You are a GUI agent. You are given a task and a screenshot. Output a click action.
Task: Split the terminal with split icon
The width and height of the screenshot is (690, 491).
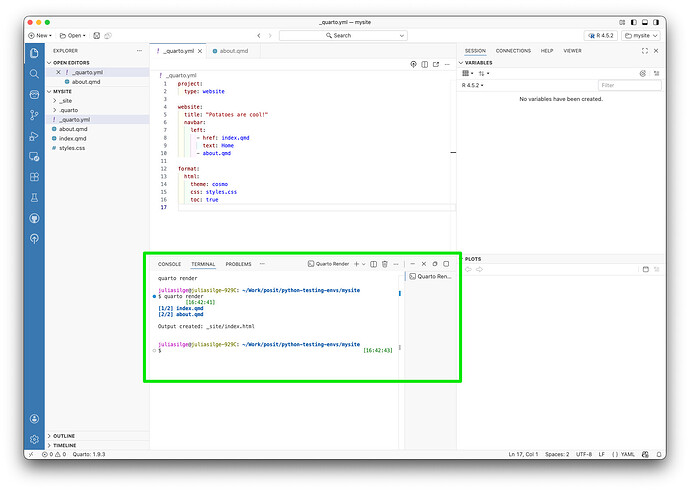click(x=373, y=264)
